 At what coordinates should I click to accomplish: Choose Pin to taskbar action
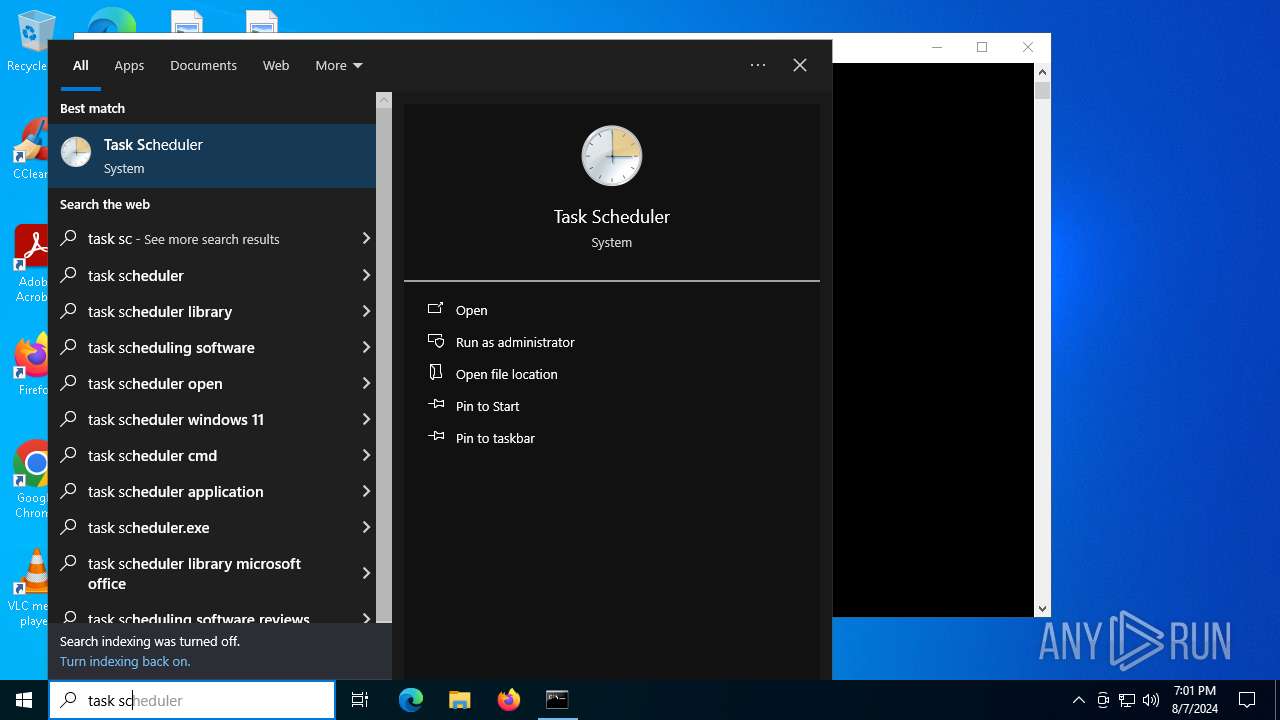(x=495, y=438)
